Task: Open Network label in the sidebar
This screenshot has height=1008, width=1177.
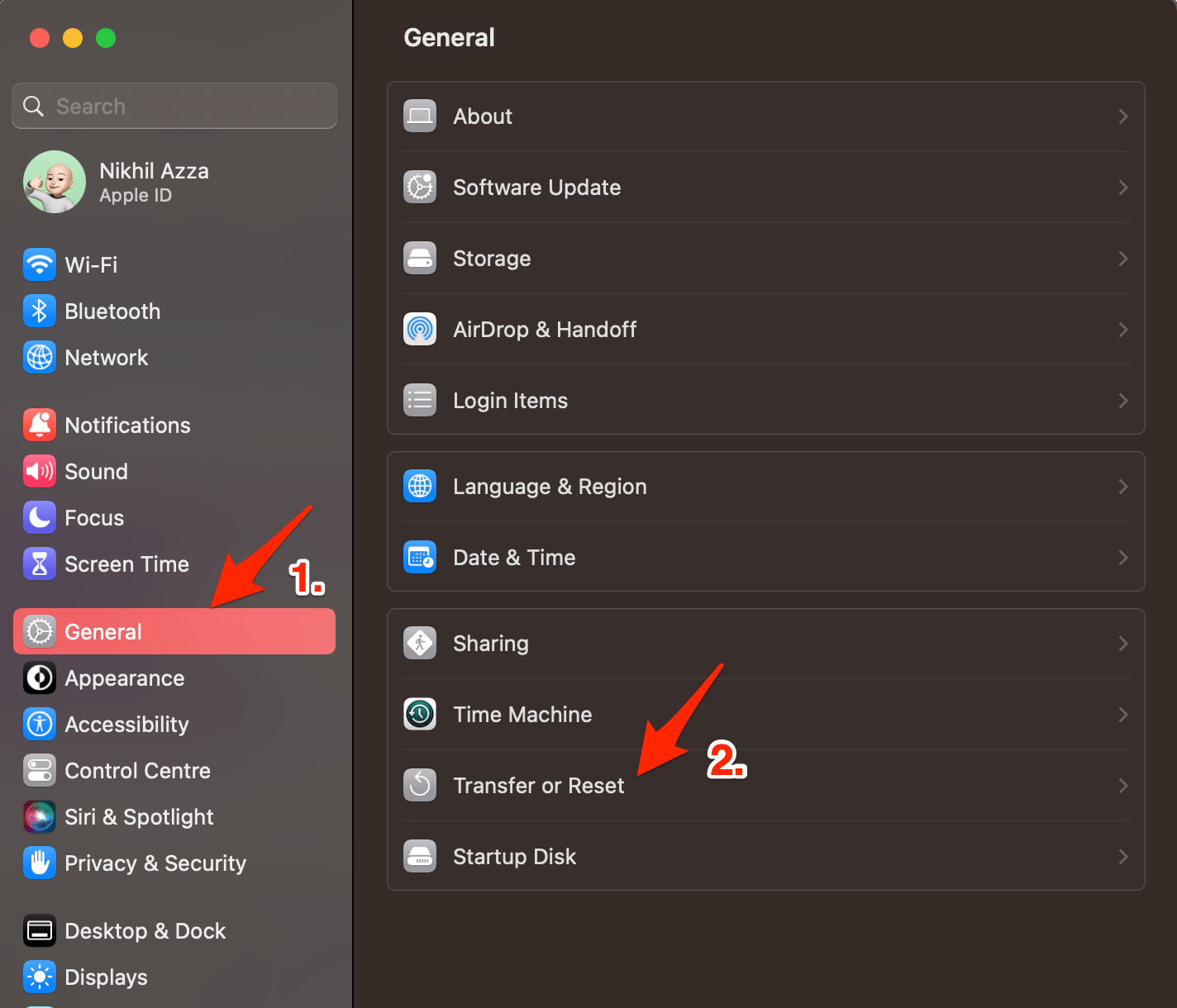Action: tap(107, 358)
